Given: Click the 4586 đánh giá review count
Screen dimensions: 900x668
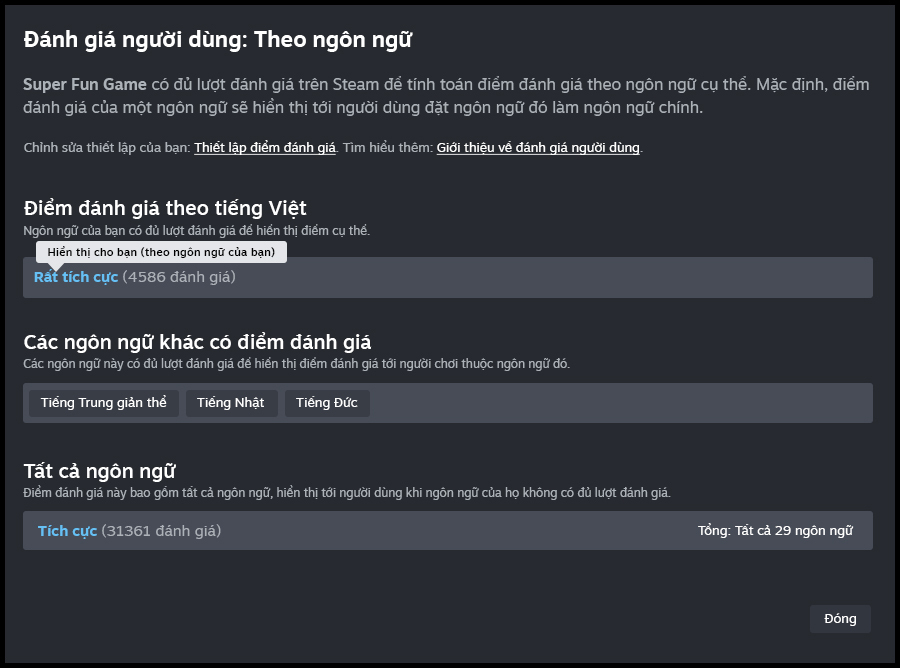Looking at the screenshot, I should (x=179, y=277).
